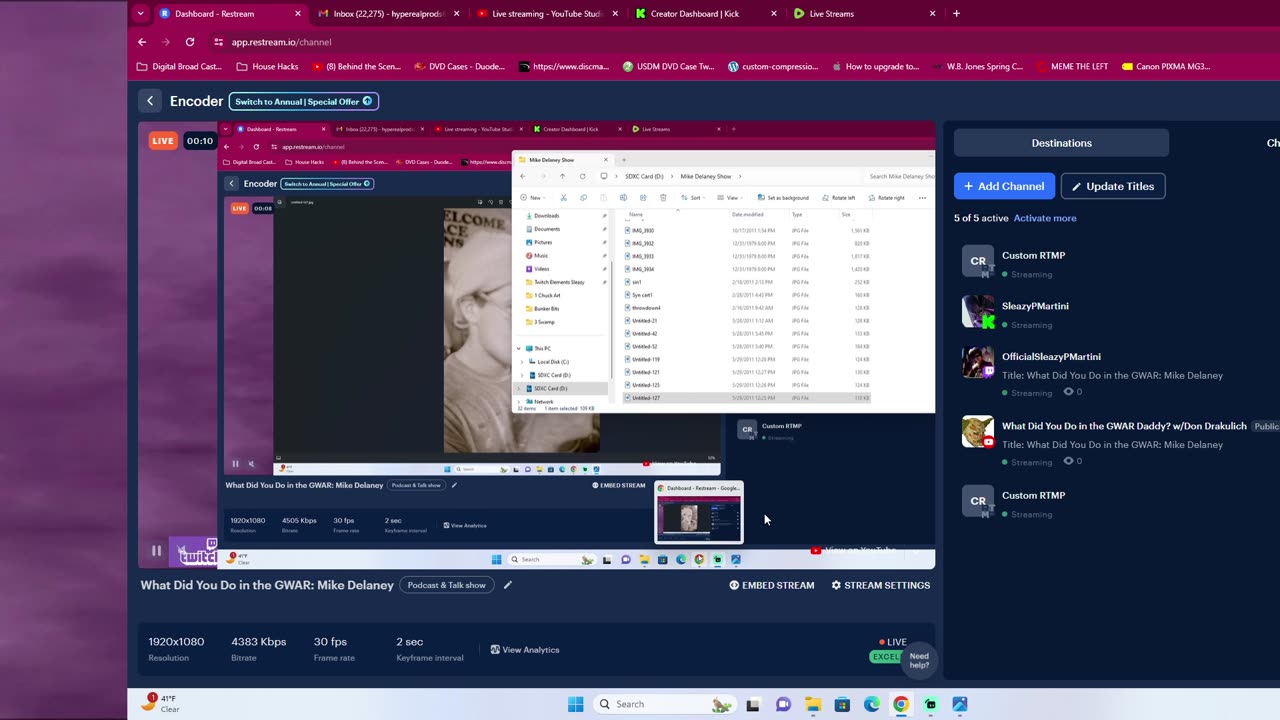Go back using the browser back arrow
The height and width of the screenshot is (720, 1280).
coord(142,42)
